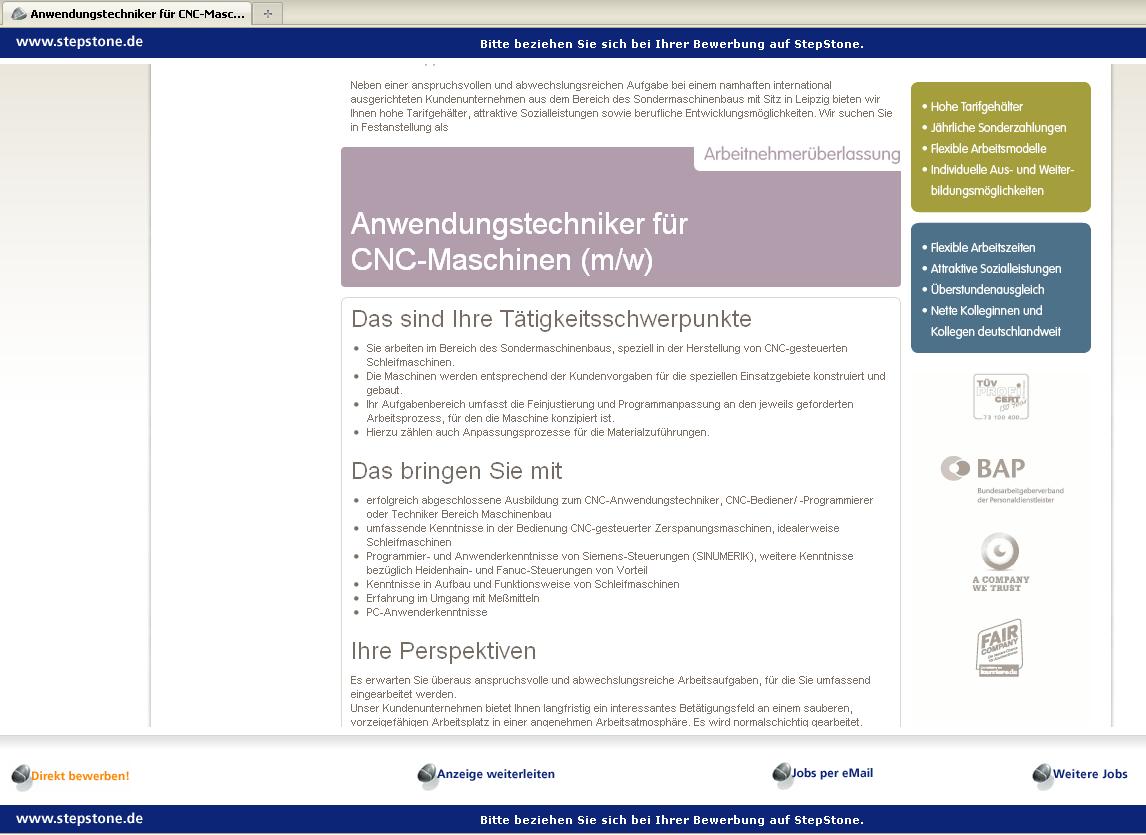Click the job title Anwendungstechniker für CNC-Maschinen (m/w)
This screenshot has height=835, width=1146.
(519, 241)
